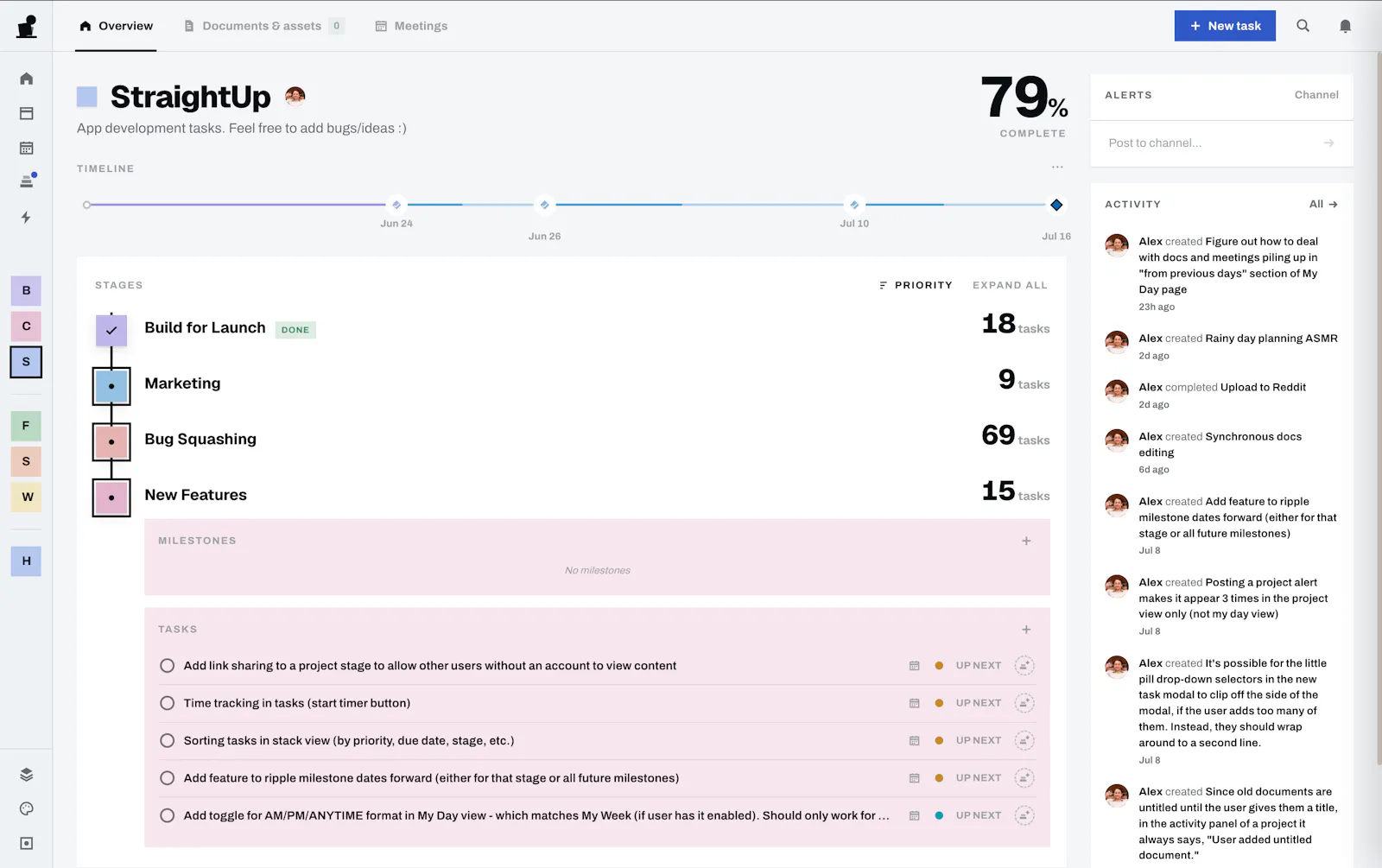1382x868 pixels.
Task: Select the blue S project square in sidebar
Action: 26,362
